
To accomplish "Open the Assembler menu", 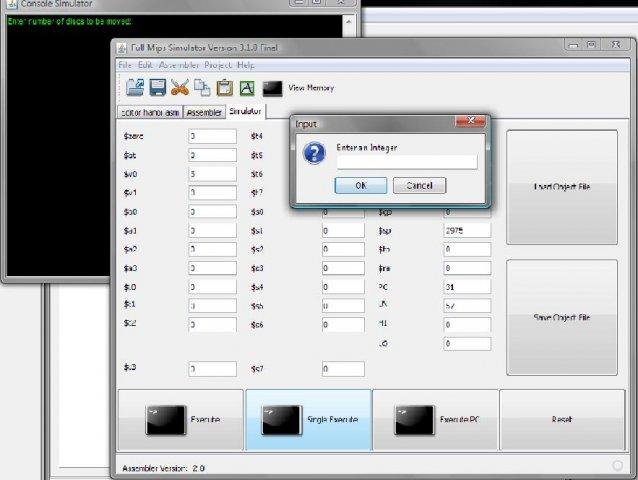I will (x=179, y=65).
